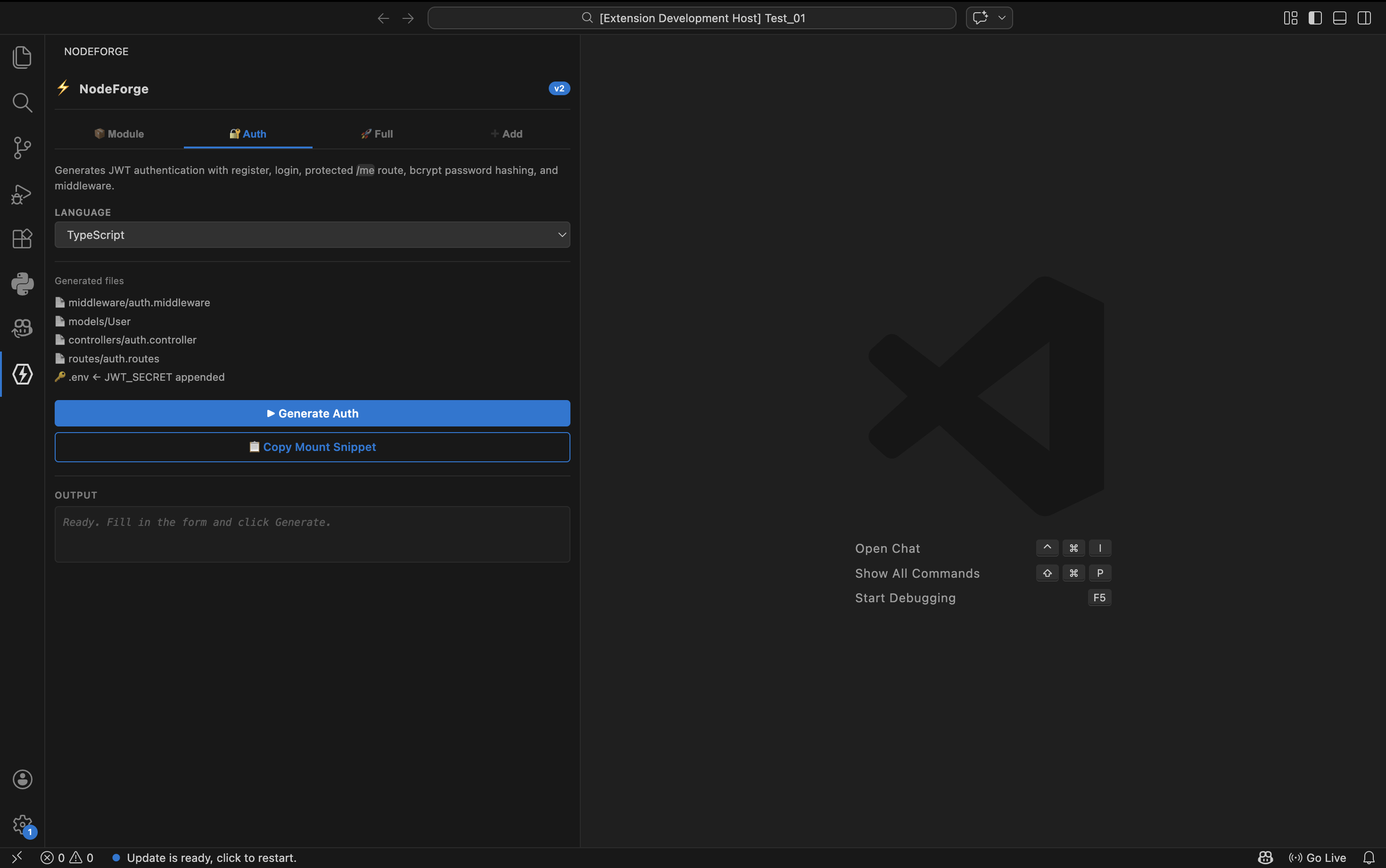Image resolution: width=1386 pixels, height=868 pixels.
Task: Open the Accounts icon in activity bar
Action: [x=22, y=779]
